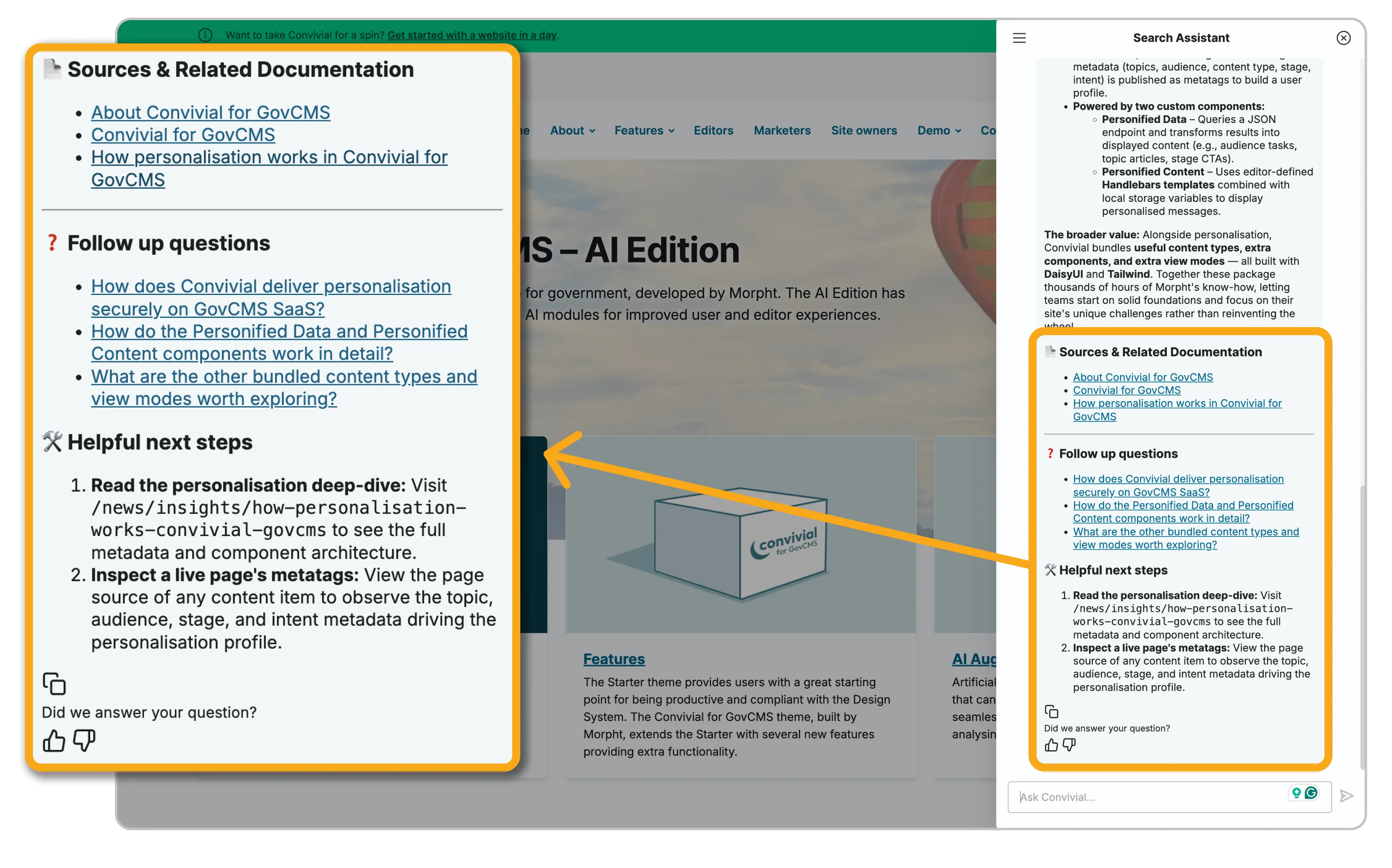Give a thumbs down in the Search Assistant sidebar
Image resolution: width=1392 pixels, height=868 pixels.
(x=1069, y=745)
